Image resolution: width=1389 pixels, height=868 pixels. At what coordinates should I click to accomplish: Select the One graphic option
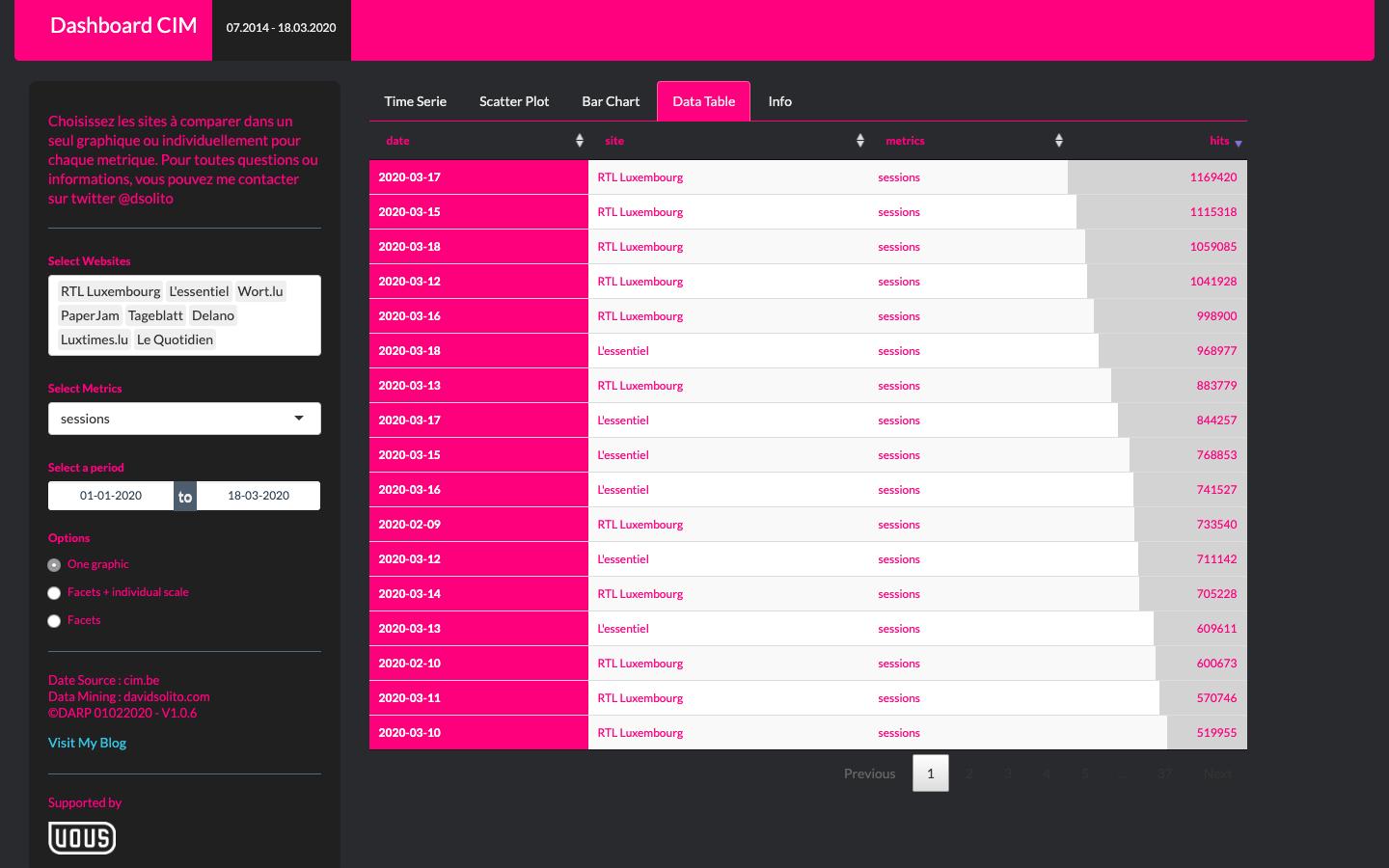pos(54,565)
